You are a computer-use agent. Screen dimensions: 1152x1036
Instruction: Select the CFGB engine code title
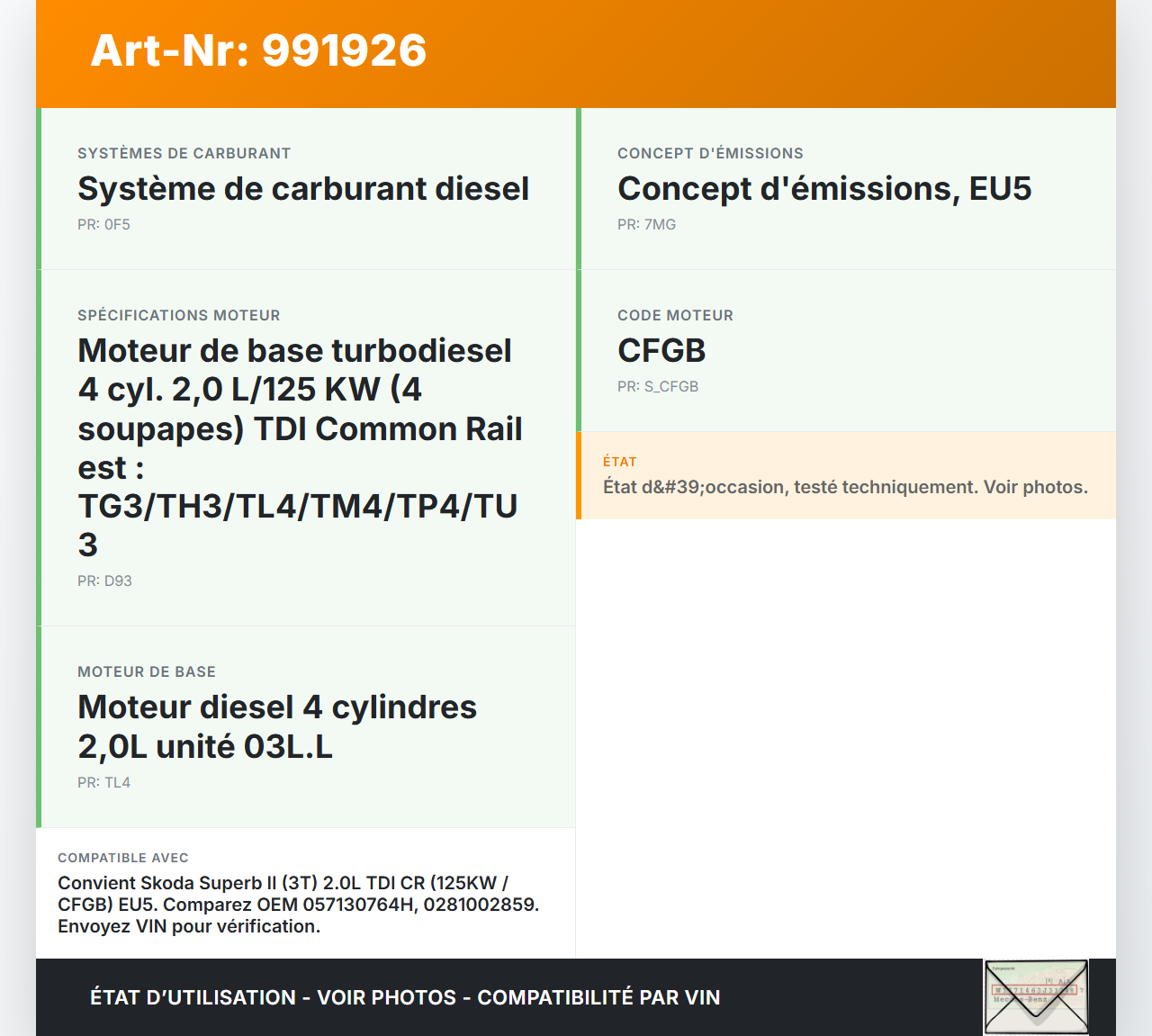tap(661, 351)
